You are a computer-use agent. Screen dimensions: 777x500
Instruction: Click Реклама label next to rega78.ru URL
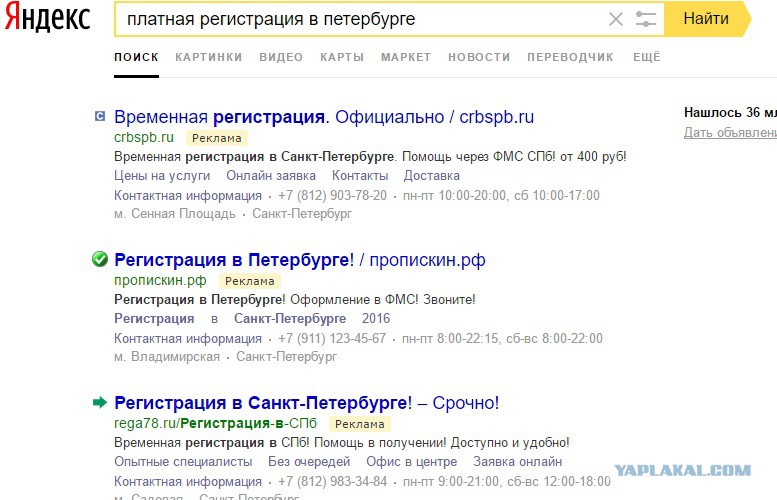coord(360,424)
